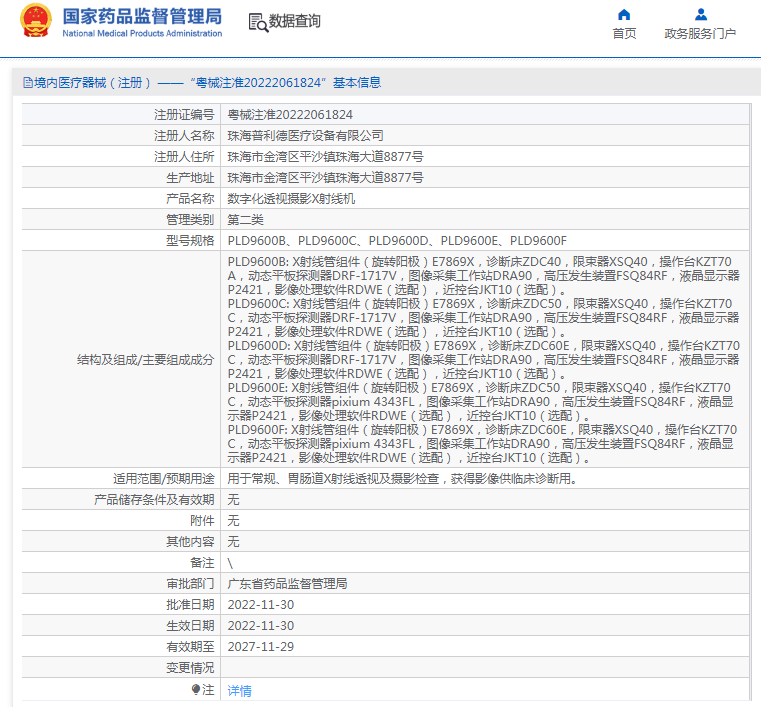This screenshot has height=707, width=761.
Task: Open 数据查询 menu text
Action: [x=295, y=21]
